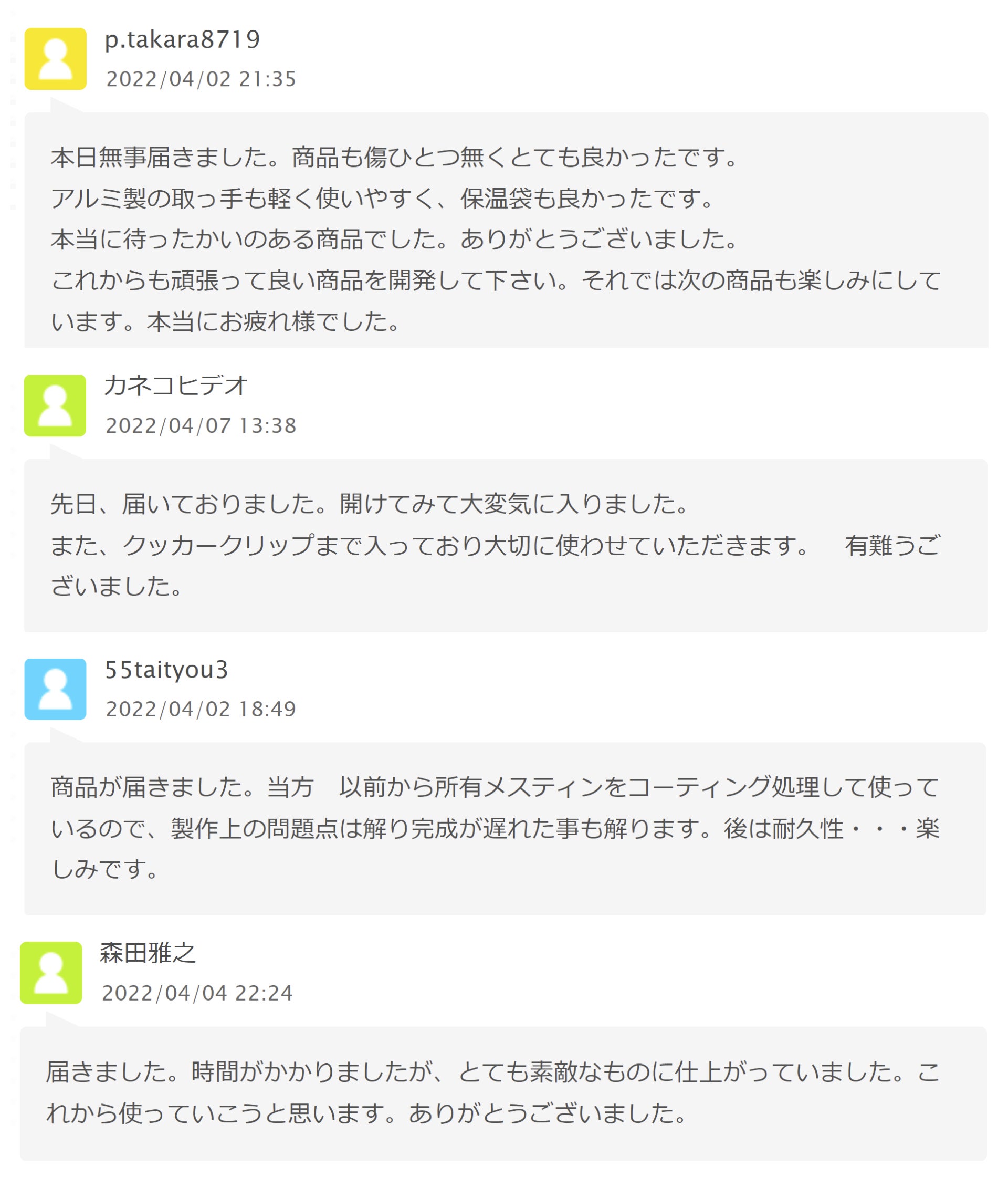The width and height of the screenshot is (1008, 1187).
Task: Select the 55taityou3 username
Action: [x=166, y=670]
